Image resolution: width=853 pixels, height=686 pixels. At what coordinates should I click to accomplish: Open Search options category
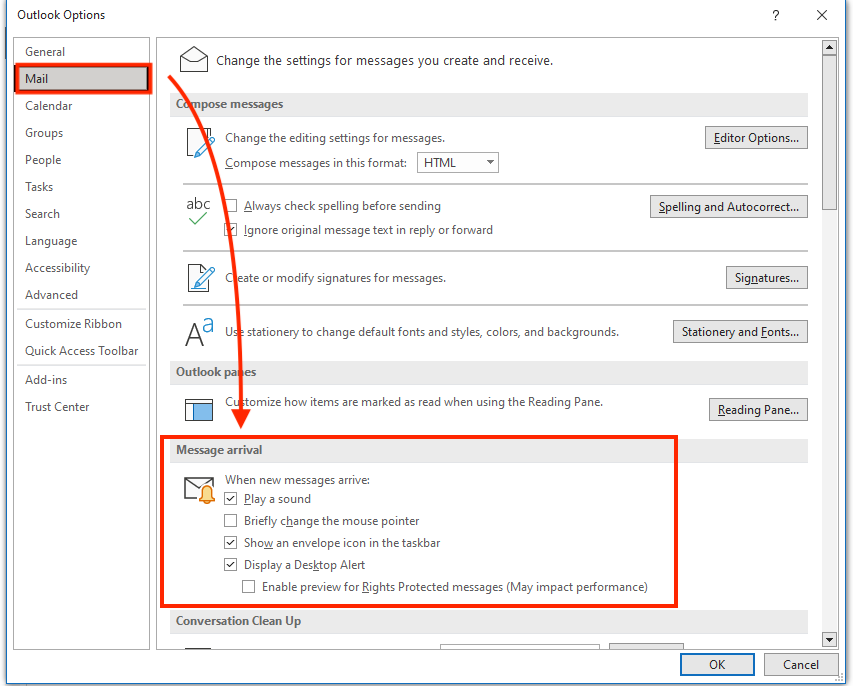point(82,214)
